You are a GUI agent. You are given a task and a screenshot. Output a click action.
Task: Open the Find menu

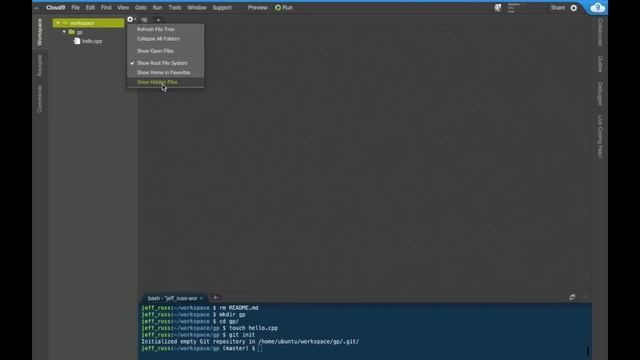point(106,8)
